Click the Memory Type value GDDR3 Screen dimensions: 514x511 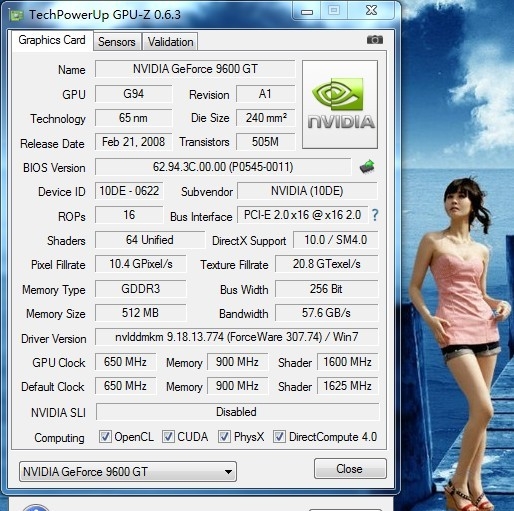(141, 289)
